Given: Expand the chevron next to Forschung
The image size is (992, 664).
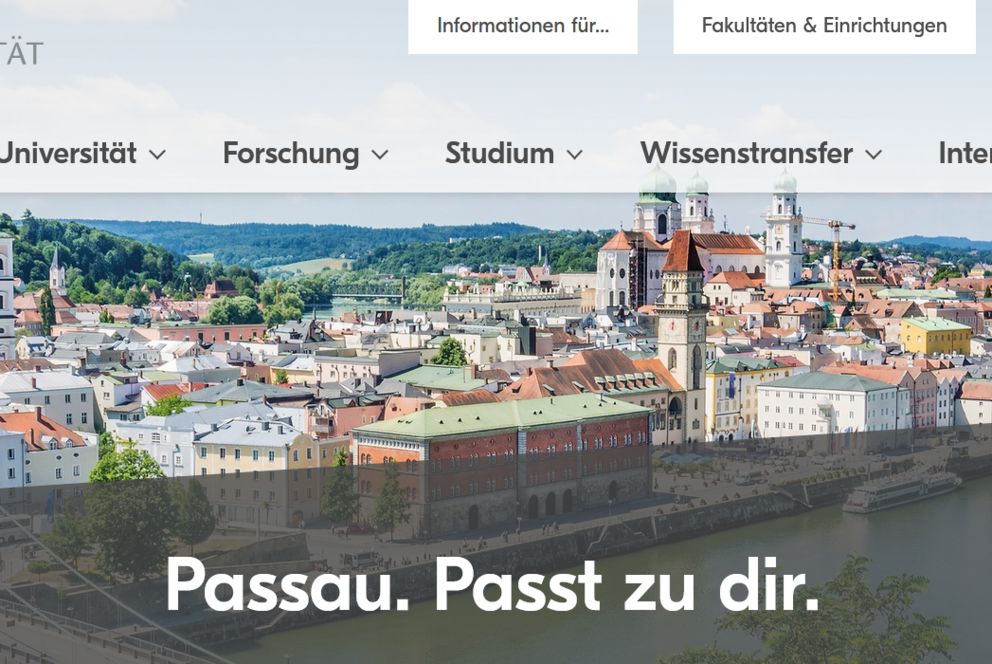Looking at the screenshot, I should tap(380, 154).
